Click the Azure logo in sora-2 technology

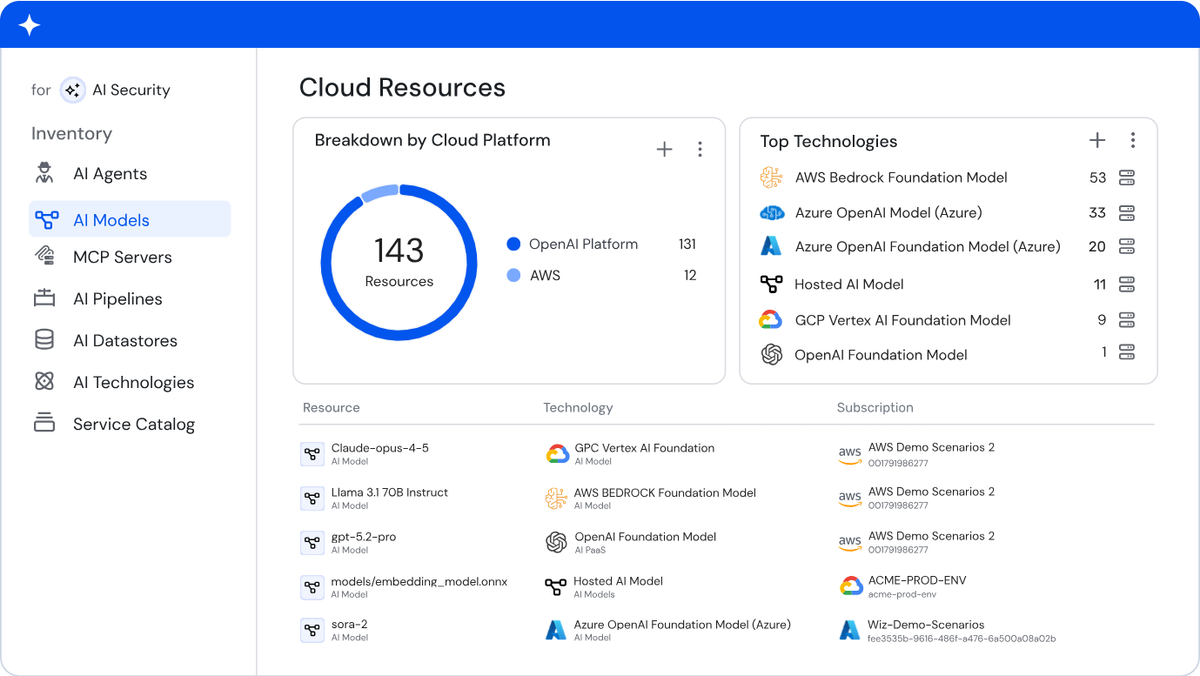[x=556, y=630]
